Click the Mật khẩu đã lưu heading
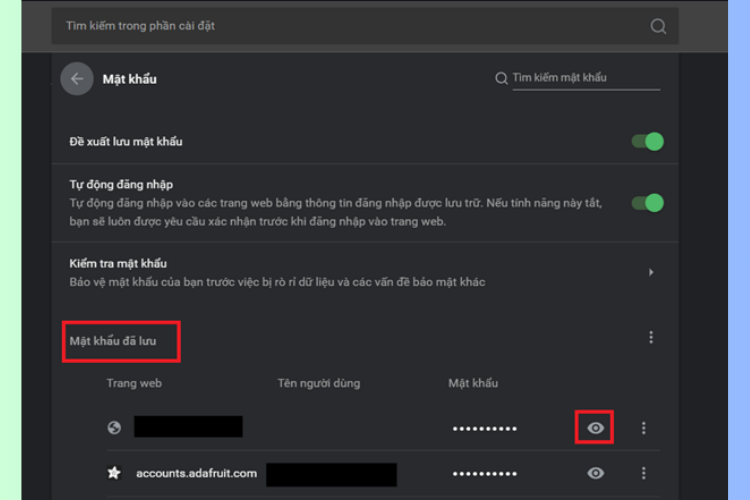Viewport: 750px width, 500px height. click(113, 341)
